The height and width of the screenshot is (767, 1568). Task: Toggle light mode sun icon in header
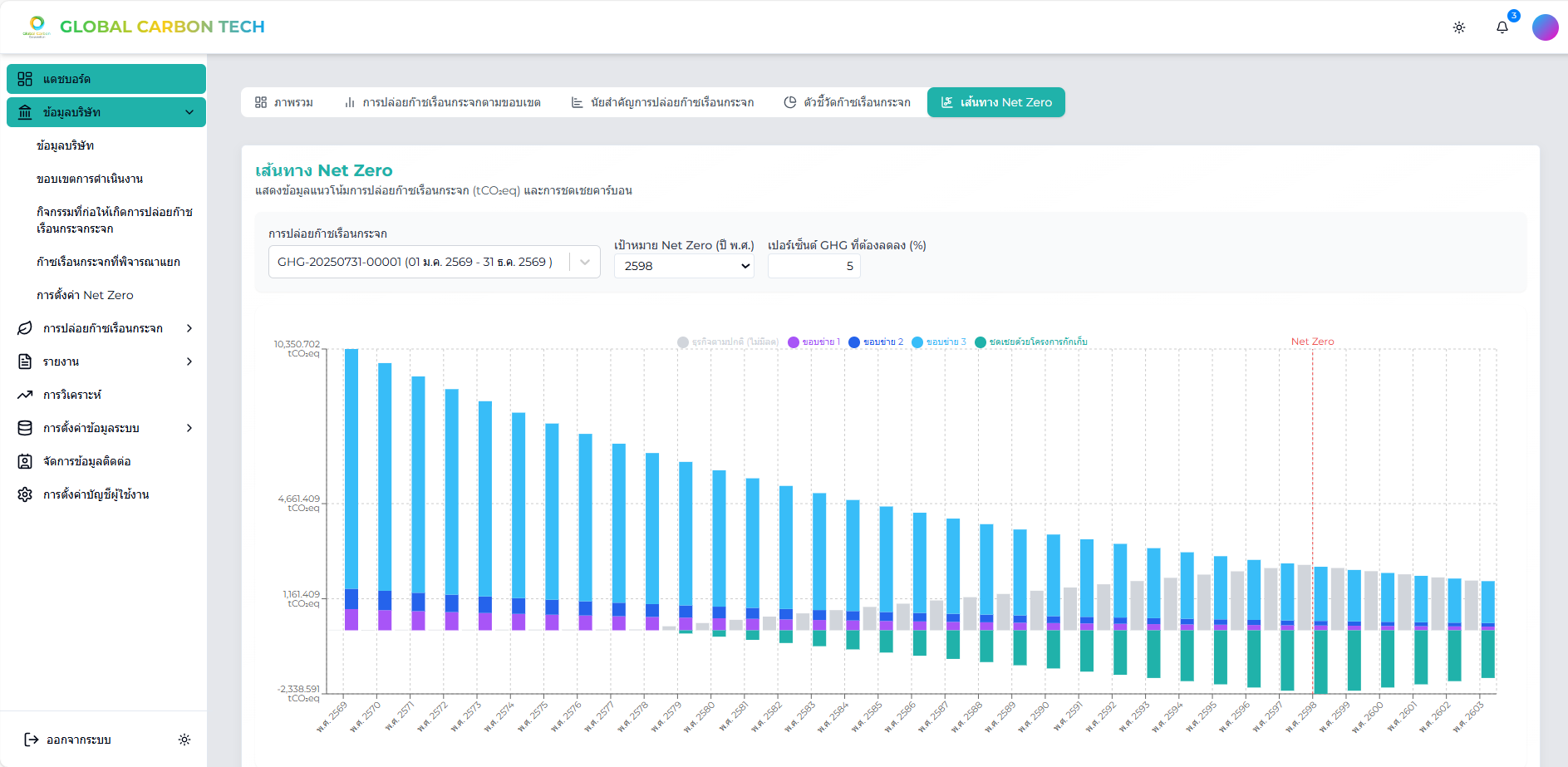(x=1458, y=27)
